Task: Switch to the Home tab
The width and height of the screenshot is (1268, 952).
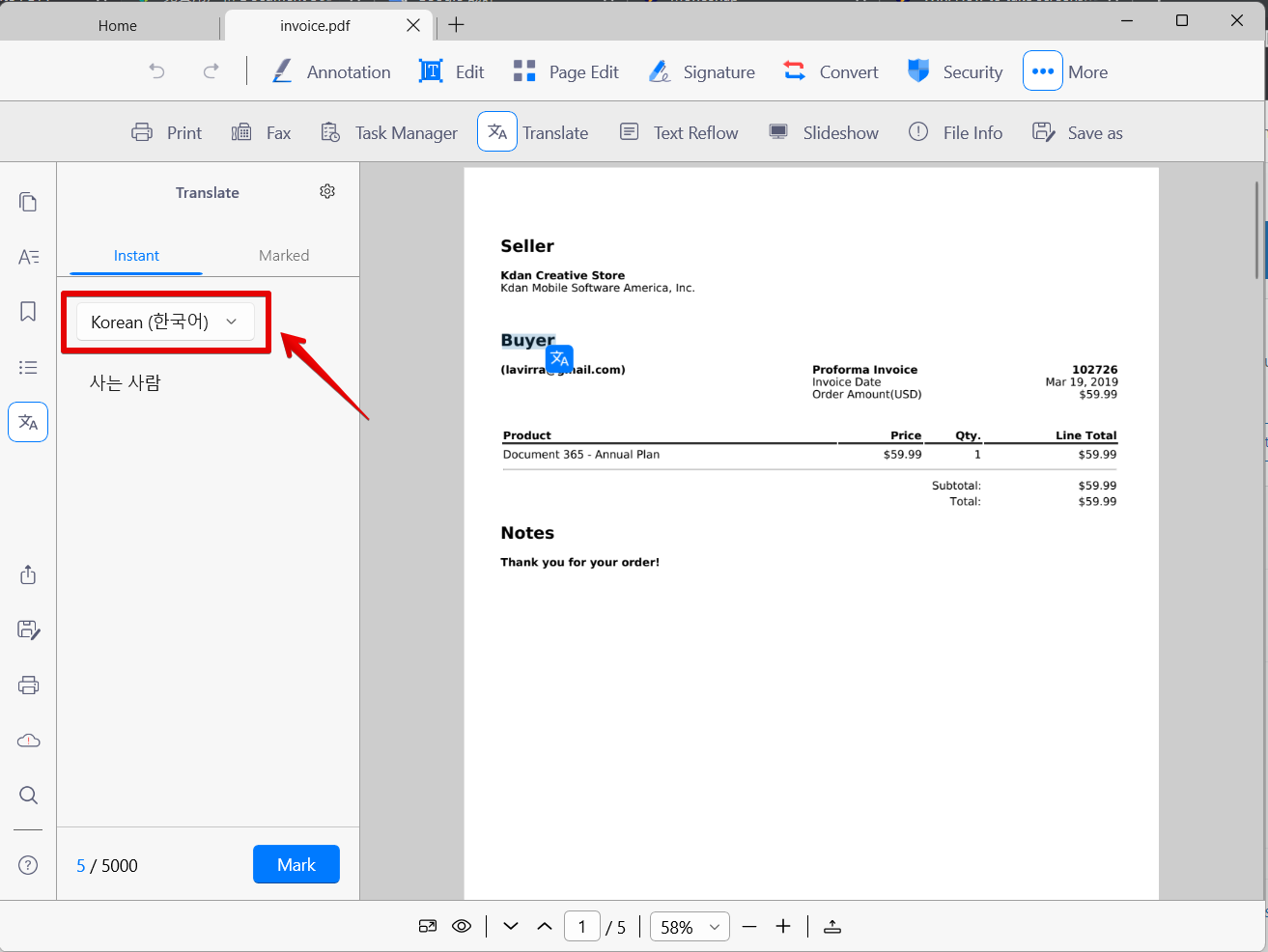Action: (117, 26)
